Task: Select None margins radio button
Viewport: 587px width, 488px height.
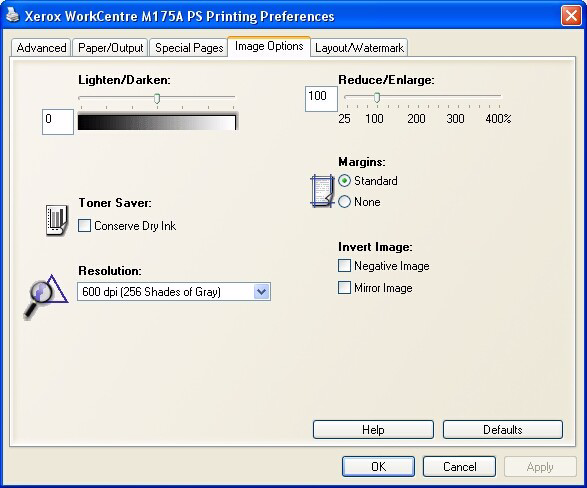Action: [x=344, y=202]
